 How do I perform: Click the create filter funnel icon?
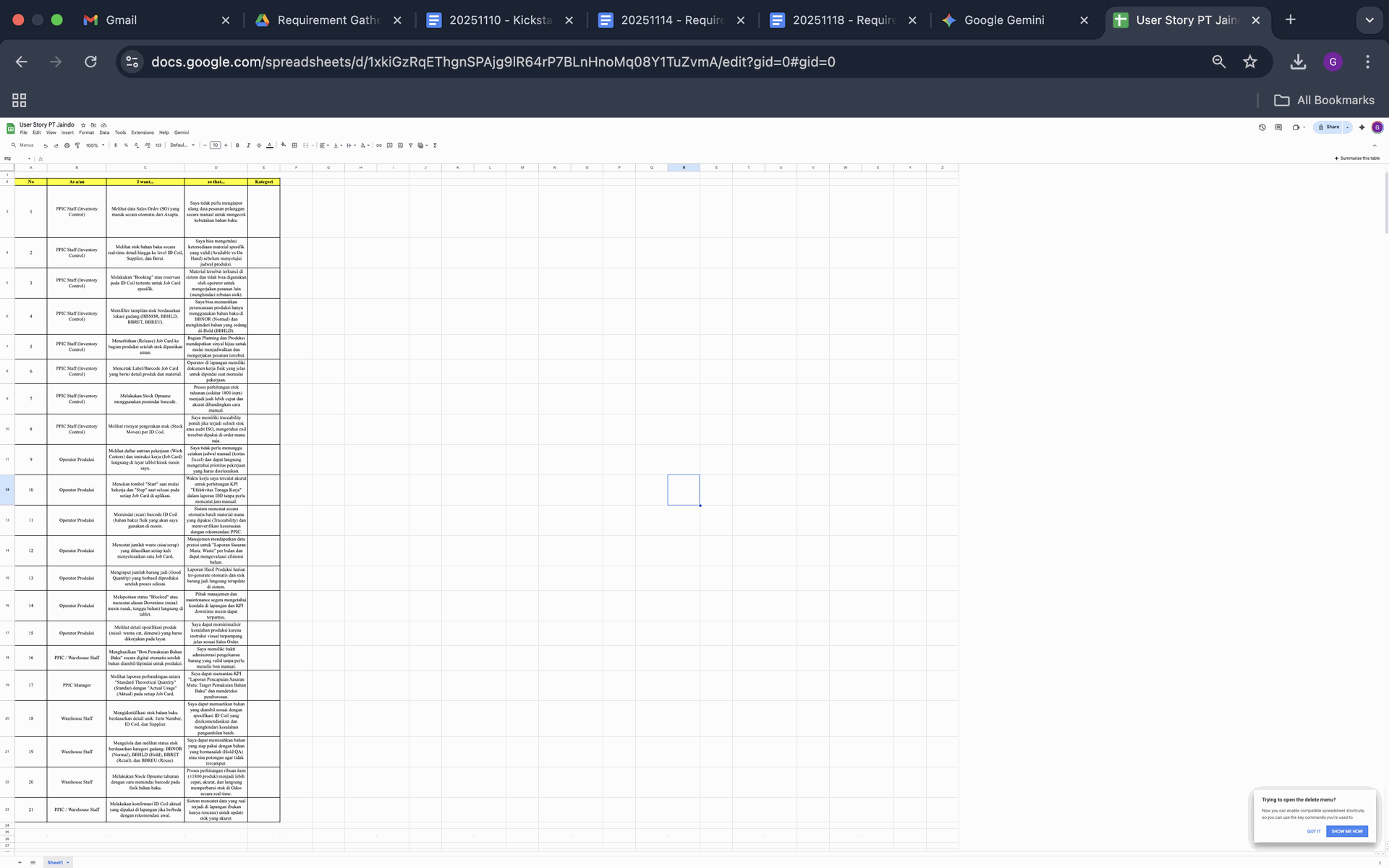point(410,145)
